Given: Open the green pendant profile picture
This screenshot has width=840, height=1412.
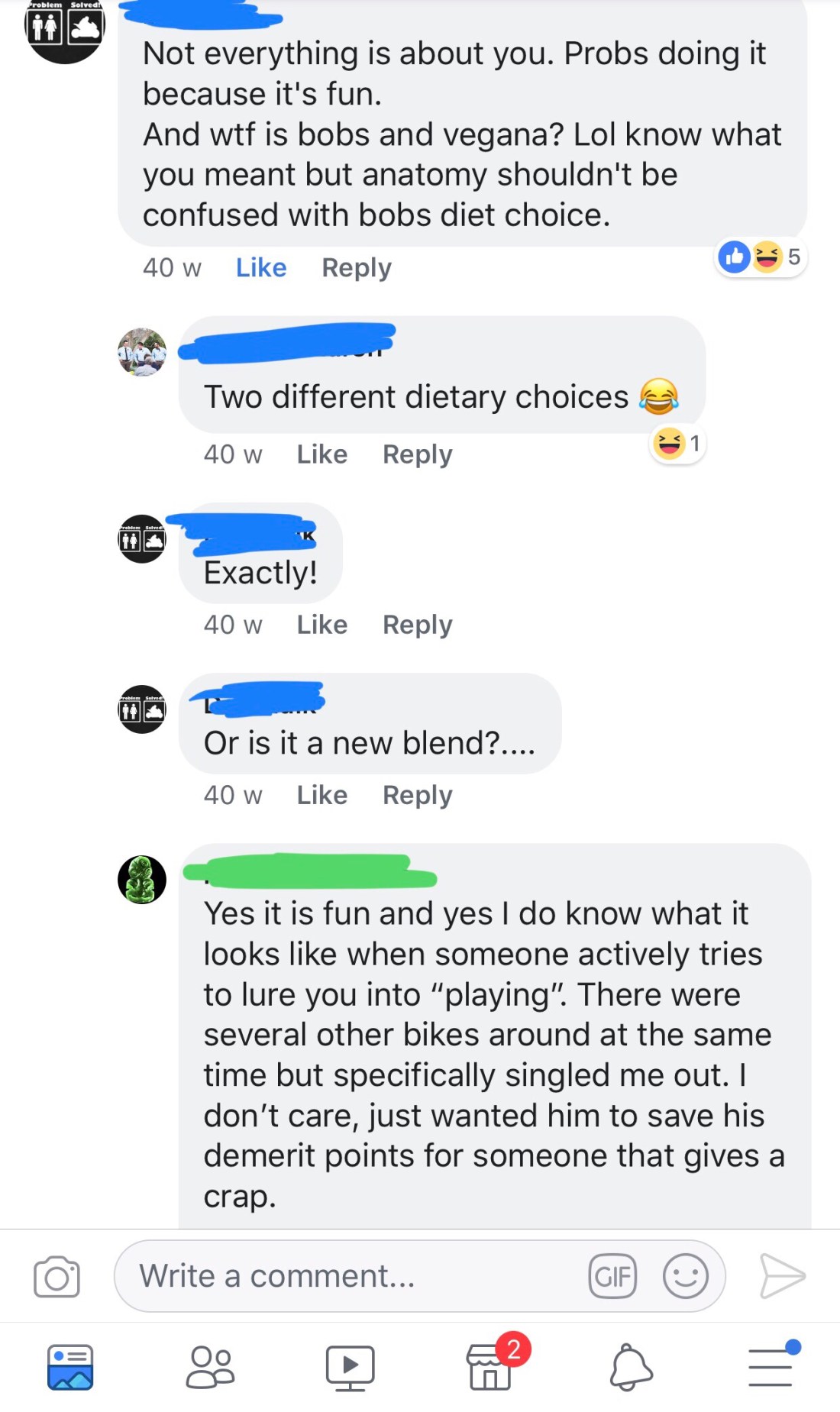Looking at the screenshot, I should tap(142, 880).
